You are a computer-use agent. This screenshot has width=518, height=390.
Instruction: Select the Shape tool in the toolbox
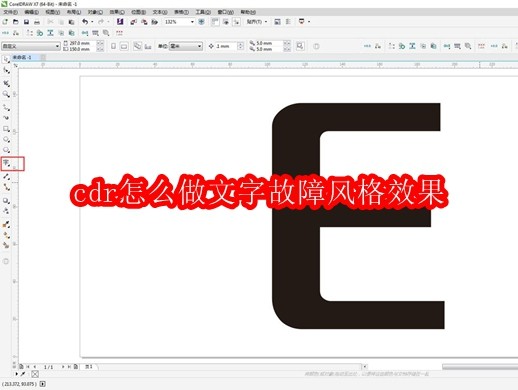(6, 70)
